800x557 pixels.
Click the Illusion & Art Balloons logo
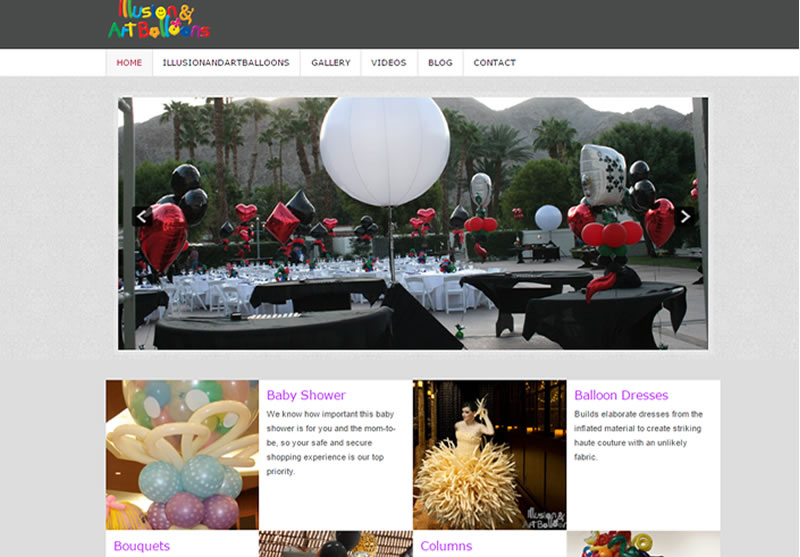pos(159,20)
